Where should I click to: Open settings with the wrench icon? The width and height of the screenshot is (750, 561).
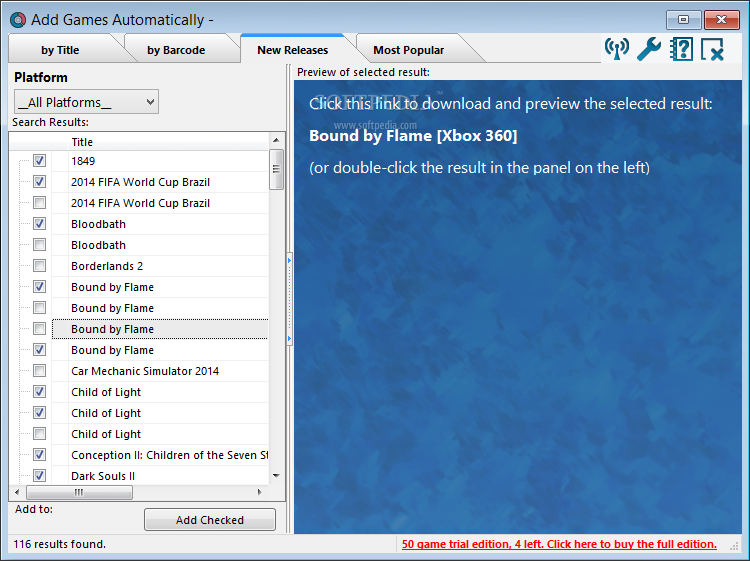(649, 49)
